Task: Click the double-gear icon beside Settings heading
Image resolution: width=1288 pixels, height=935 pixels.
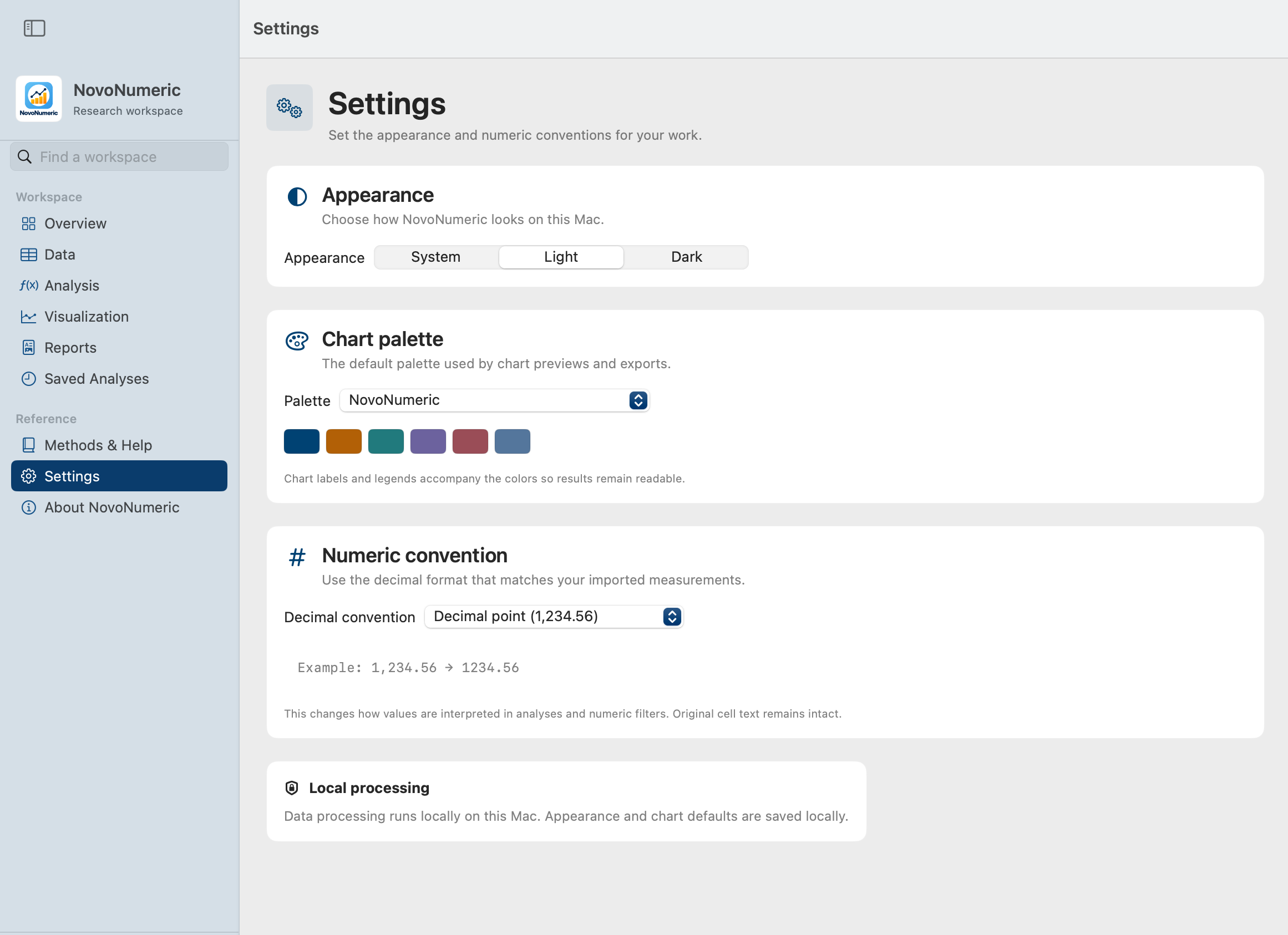Action: click(x=290, y=108)
